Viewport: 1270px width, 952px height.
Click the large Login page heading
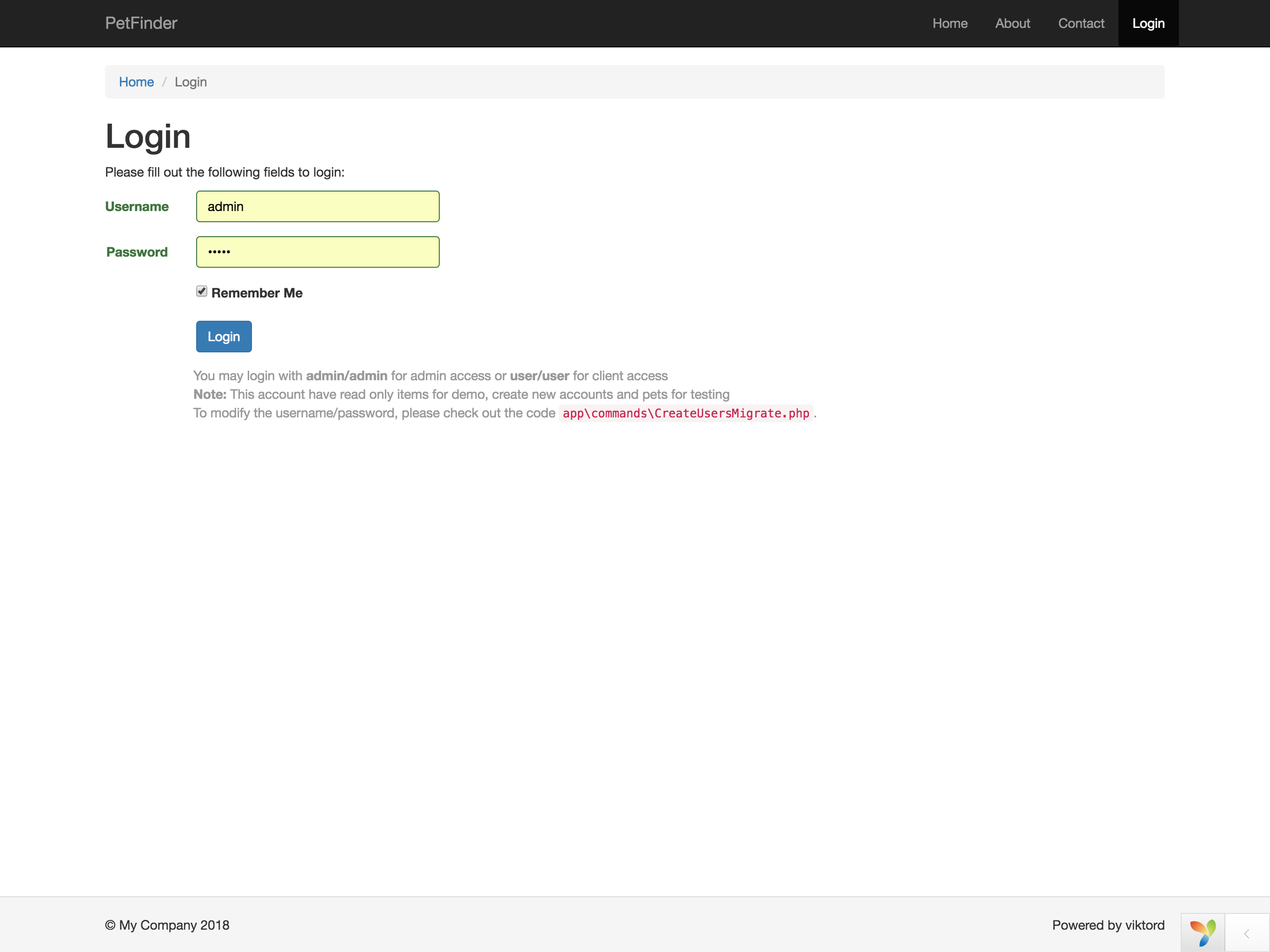[x=147, y=137]
